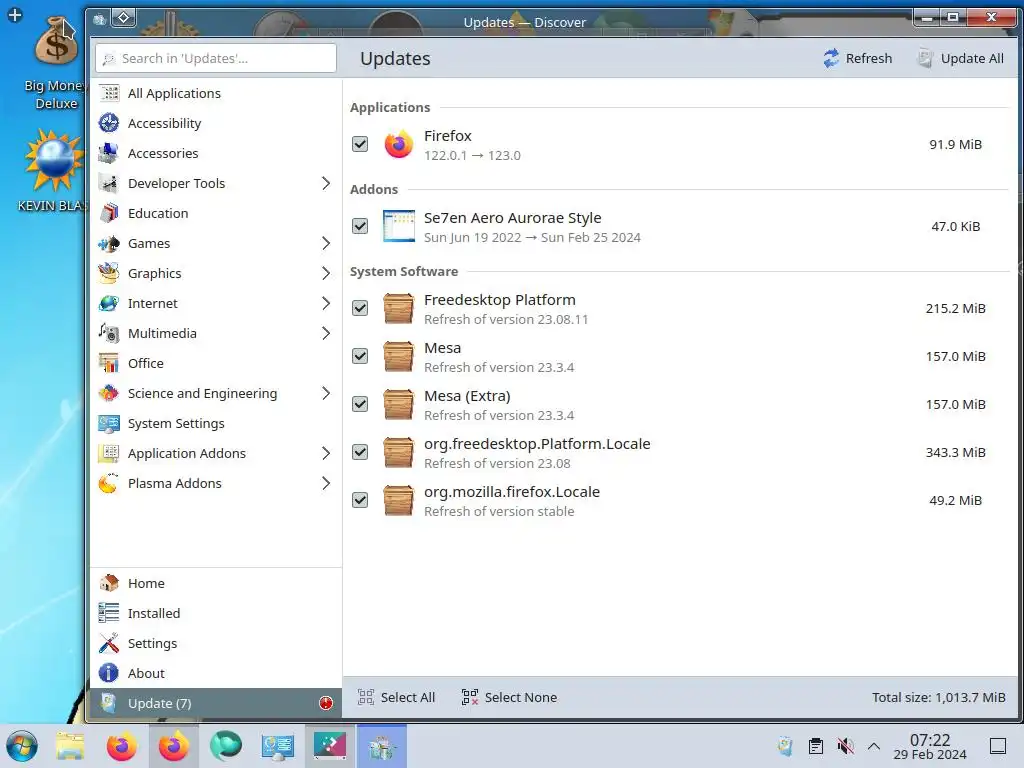Expand the Plasma Addons chevron

(326, 483)
